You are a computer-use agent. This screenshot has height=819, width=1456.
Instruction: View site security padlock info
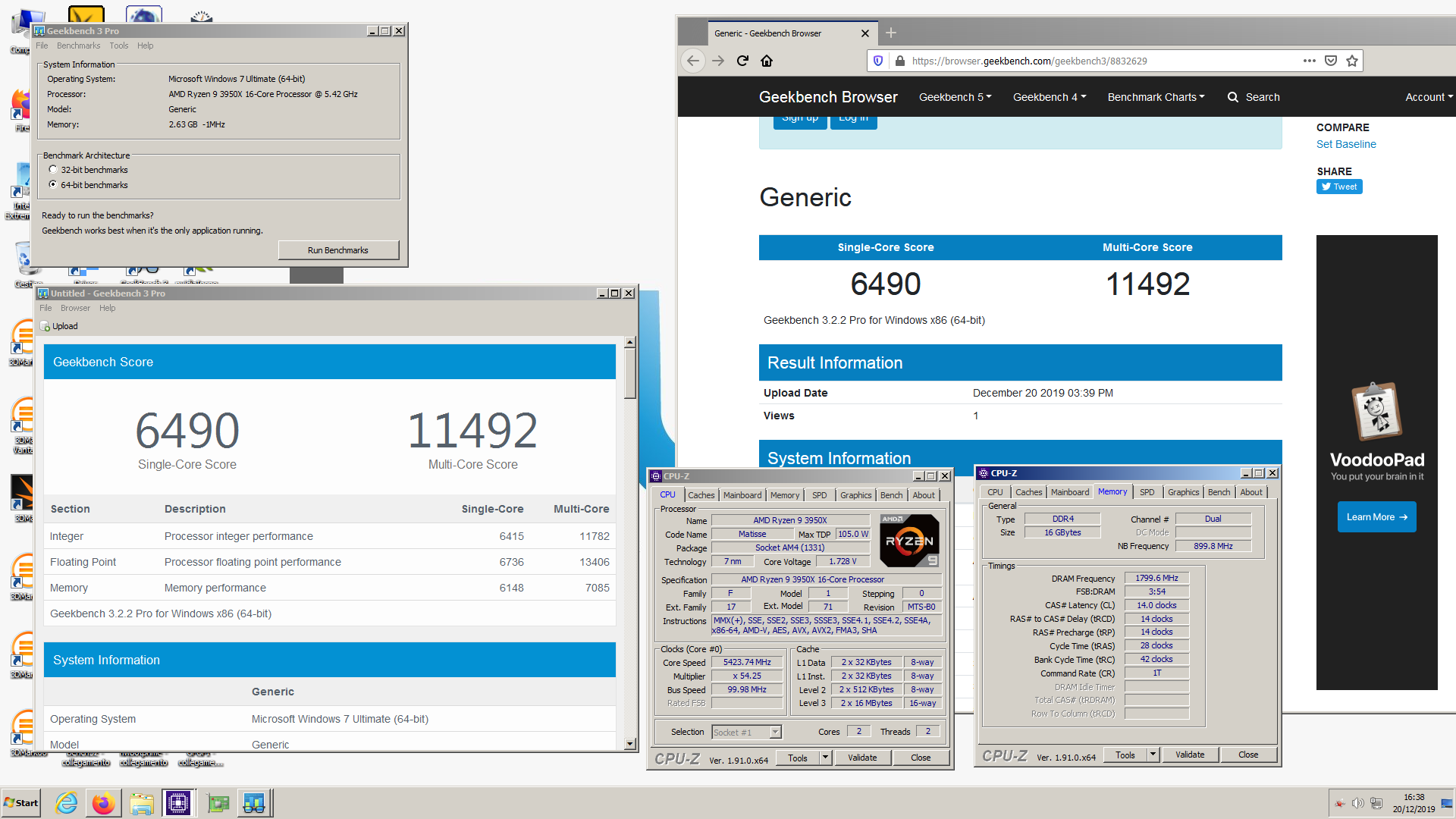tap(899, 61)
